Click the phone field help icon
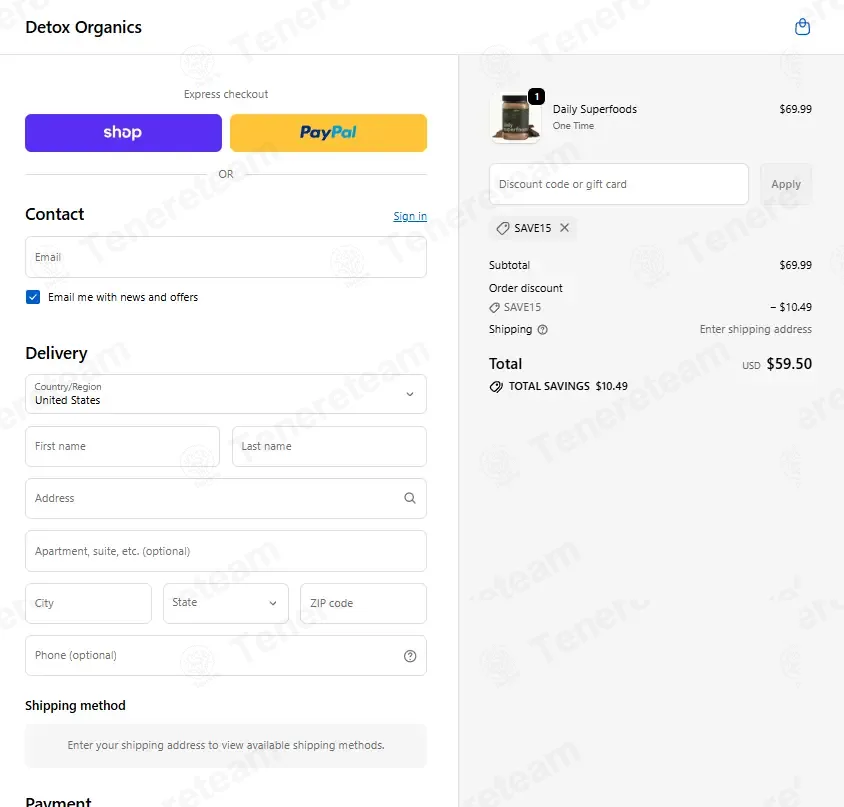Image resolution: width=844 pixels, height=807 pixels. pyautogui.click(x=410, y=656)
